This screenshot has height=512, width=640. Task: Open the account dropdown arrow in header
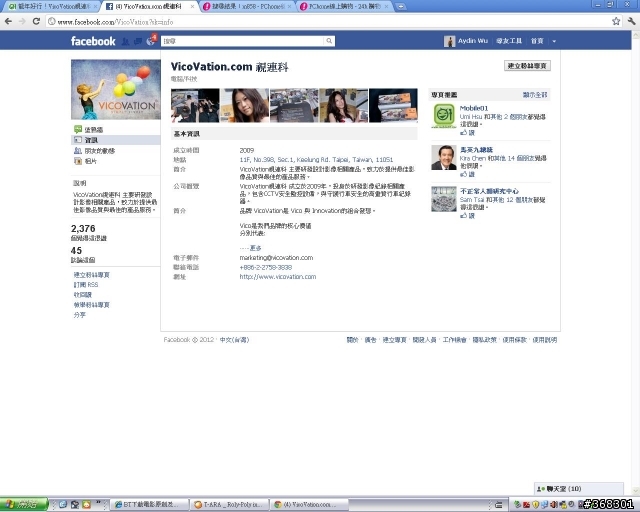[554, 41]
